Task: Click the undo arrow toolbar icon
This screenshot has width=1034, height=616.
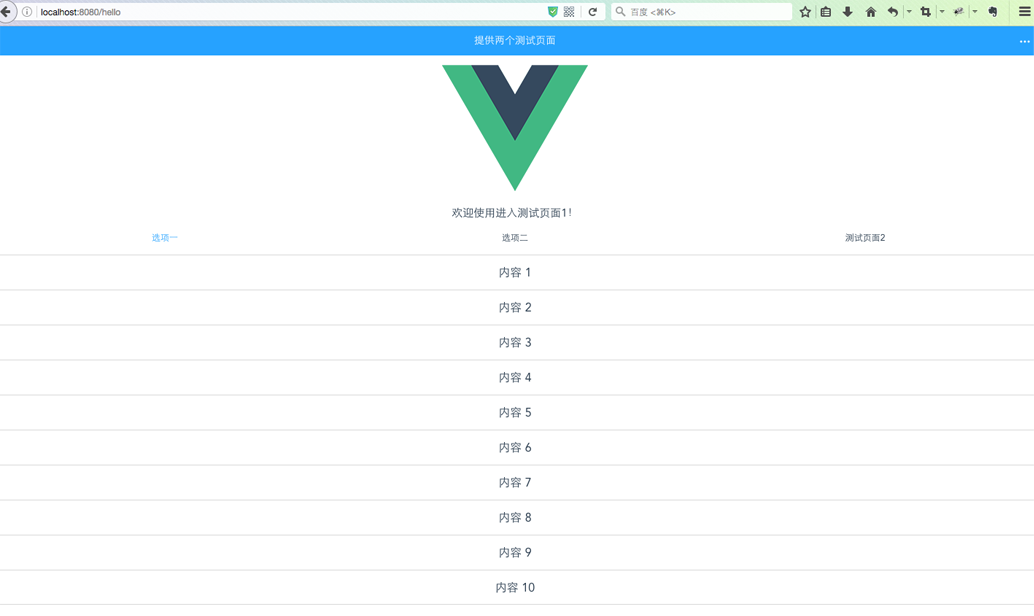Action: coord(892,12)
